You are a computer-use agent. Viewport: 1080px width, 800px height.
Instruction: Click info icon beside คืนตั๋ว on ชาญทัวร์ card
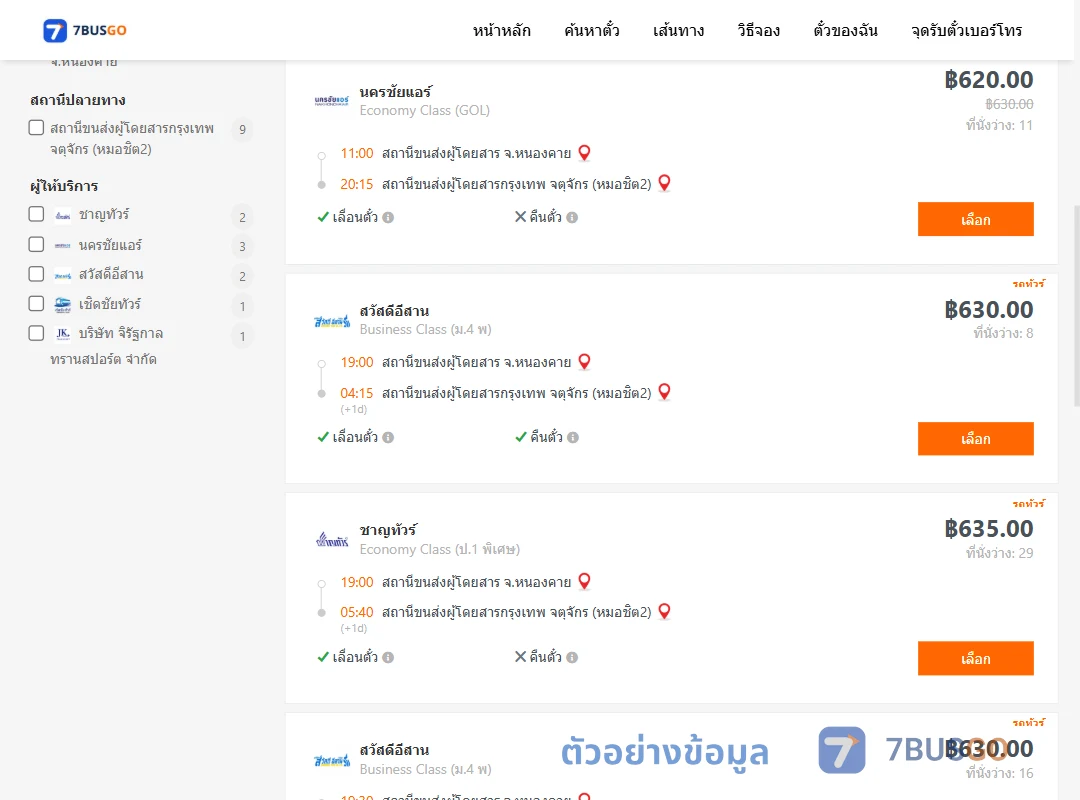point(572,657)
